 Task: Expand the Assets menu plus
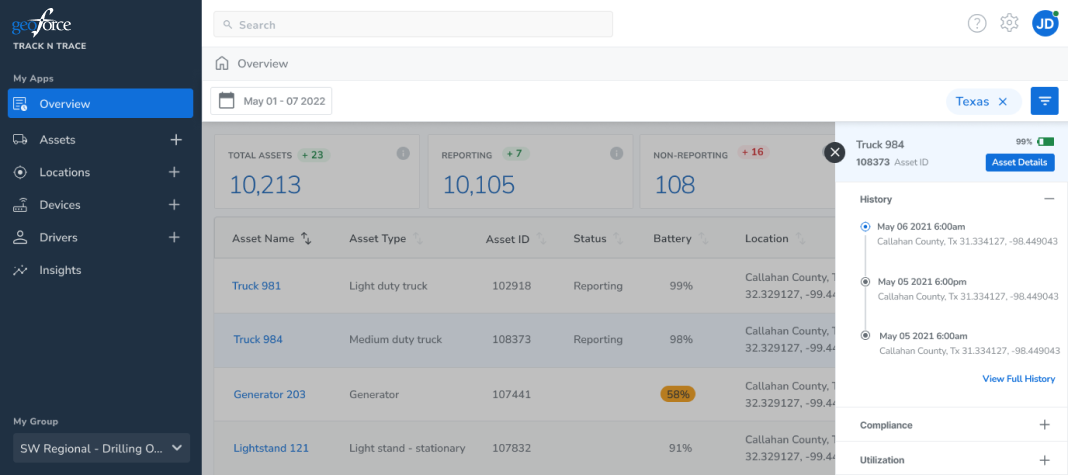176,140
